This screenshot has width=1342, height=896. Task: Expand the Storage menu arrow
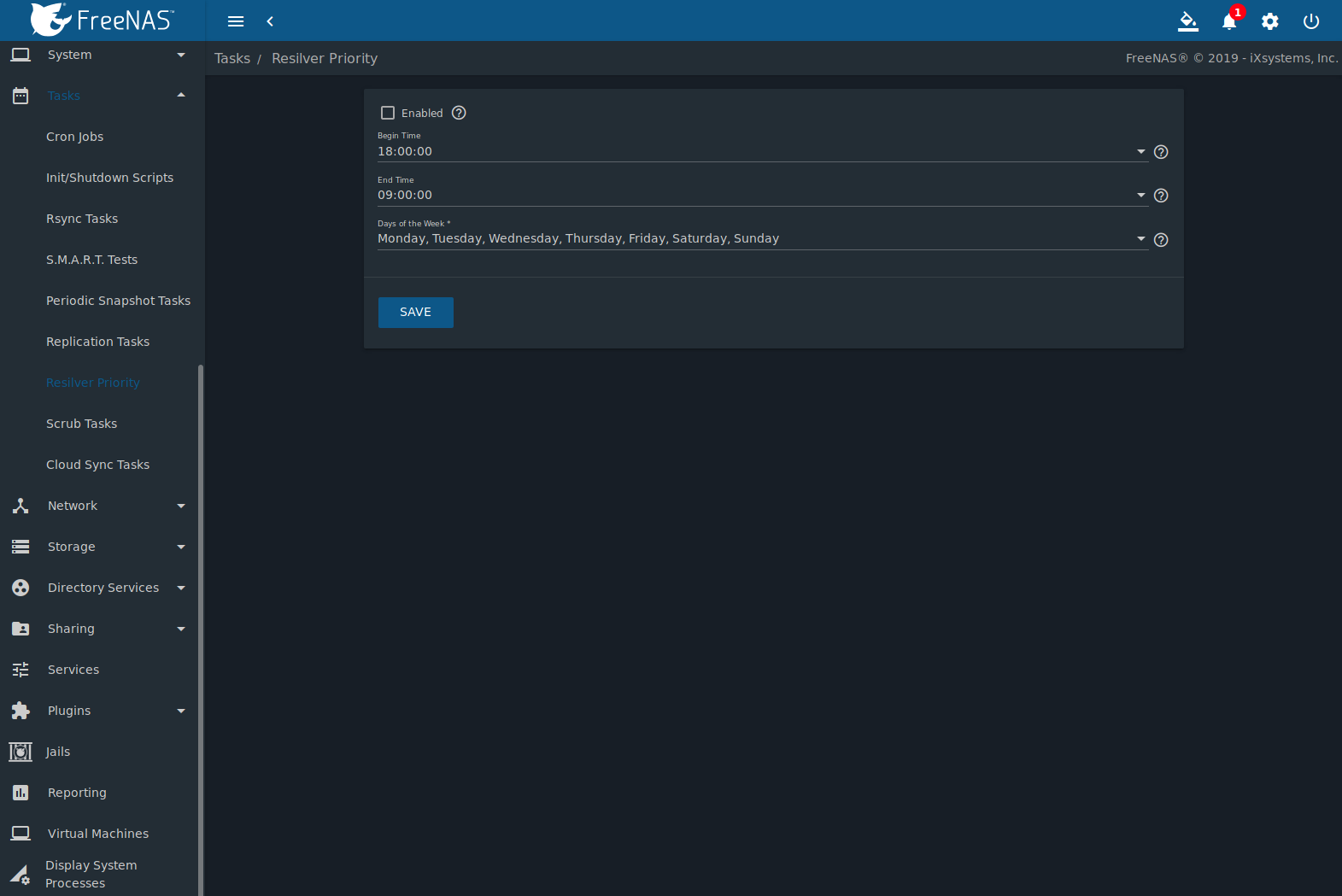(x=181, y=547)
